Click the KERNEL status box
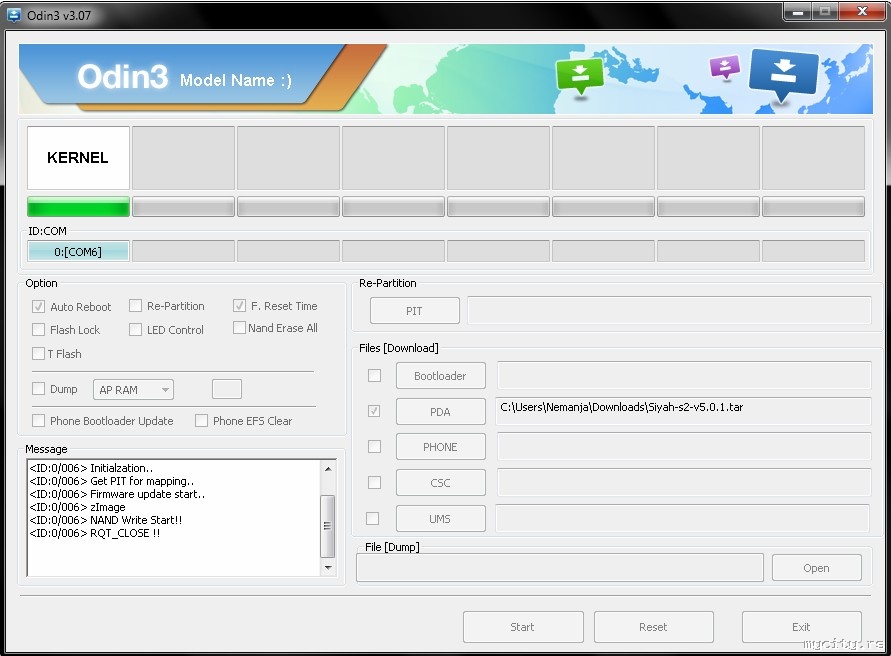The height and width of the screenshot is (656, 891). (78, 158)
